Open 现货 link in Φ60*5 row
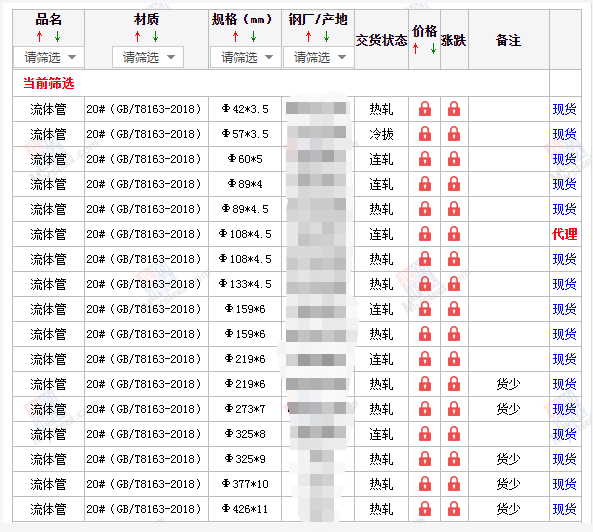The height and width of the screenshot is (532, 593). point(564,159)
